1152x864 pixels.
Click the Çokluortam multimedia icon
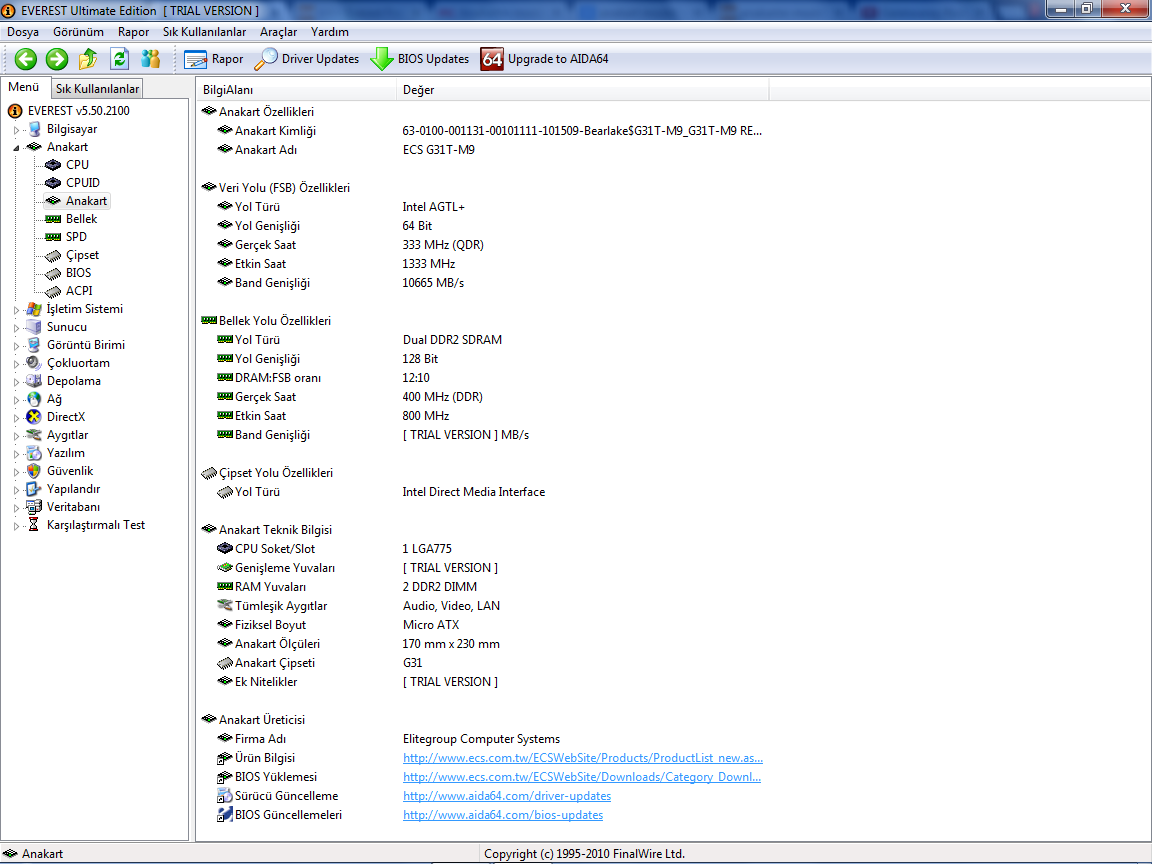click(34, 363)
